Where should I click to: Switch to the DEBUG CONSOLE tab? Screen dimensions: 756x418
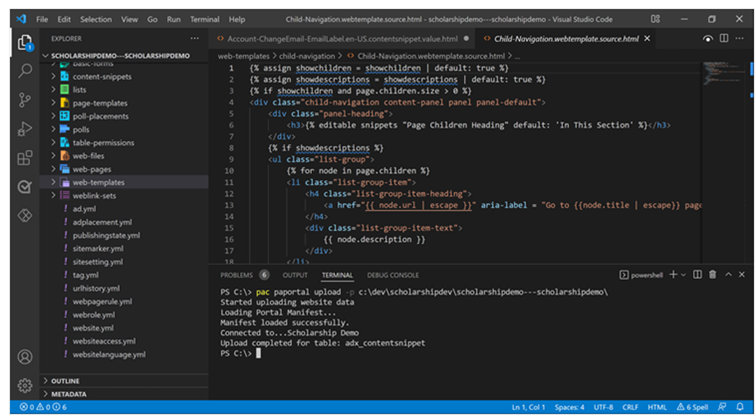pos(393,275)
